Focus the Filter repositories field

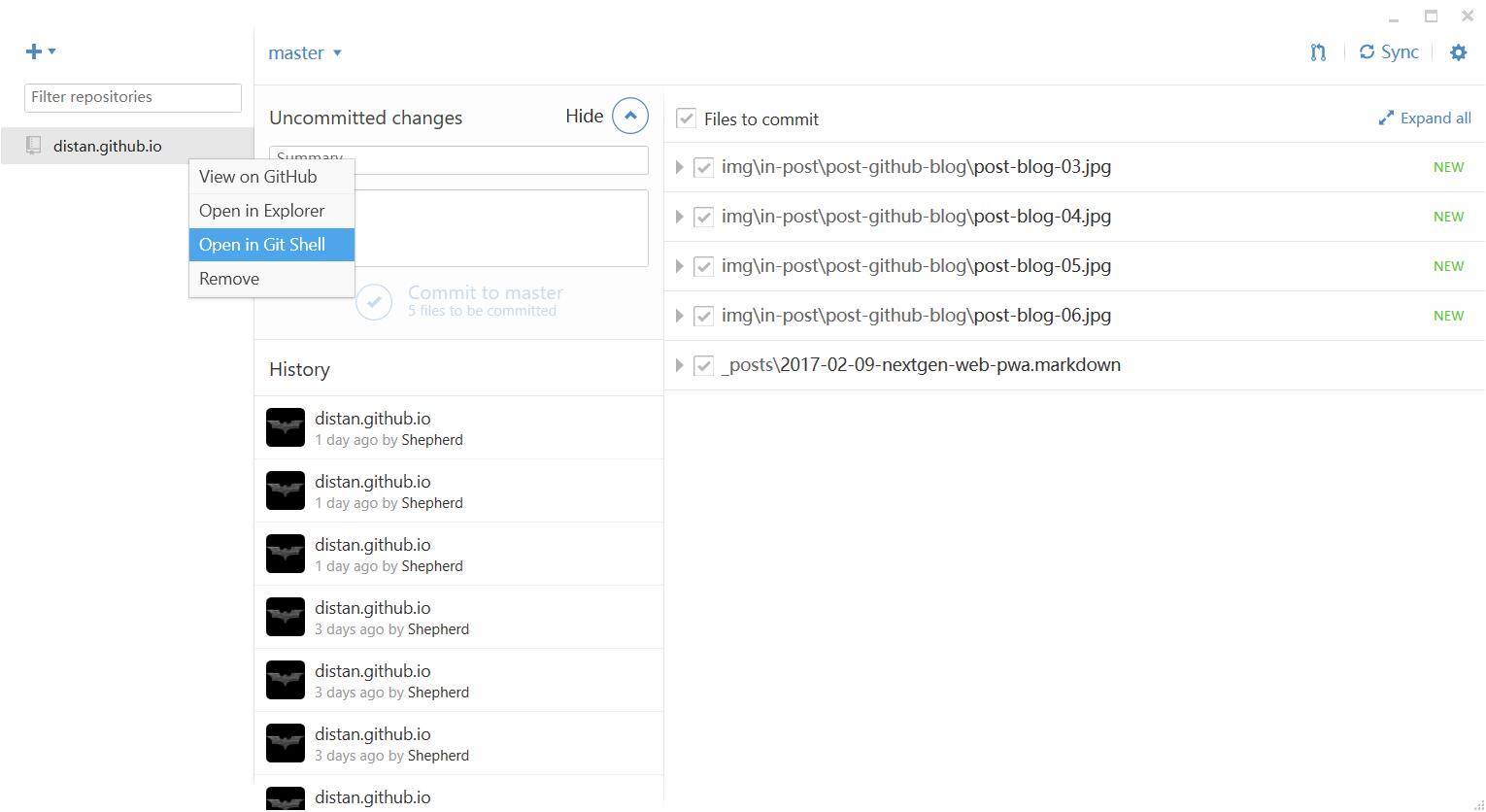click(133, 97)
